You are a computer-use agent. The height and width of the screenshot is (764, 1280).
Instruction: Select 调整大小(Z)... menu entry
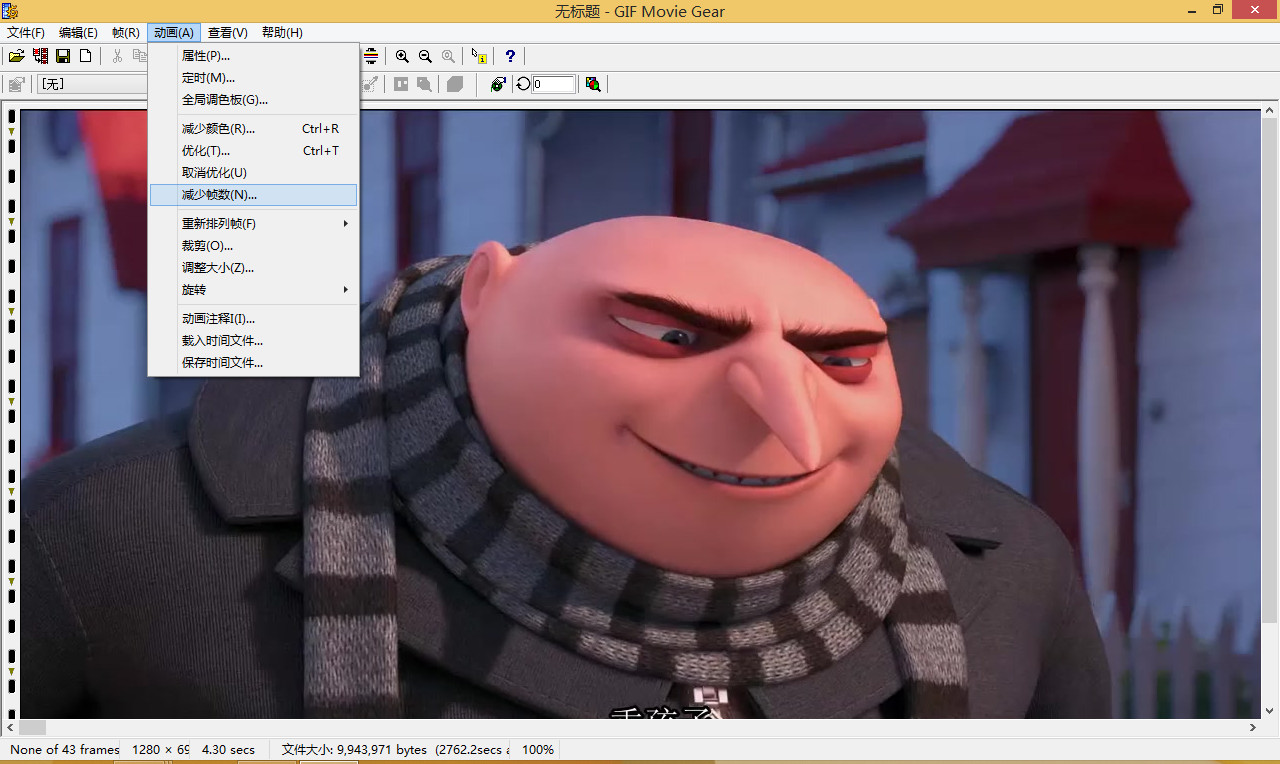(x=218, y=267)
